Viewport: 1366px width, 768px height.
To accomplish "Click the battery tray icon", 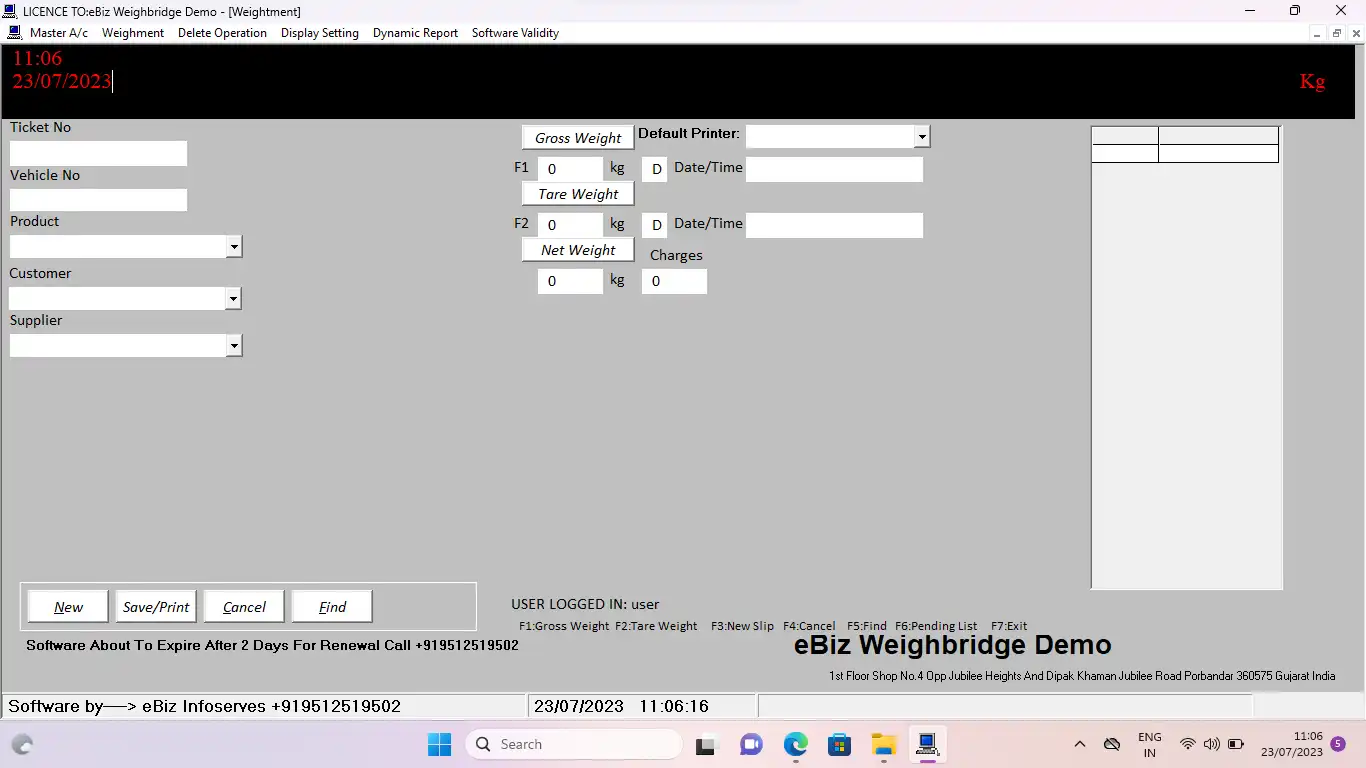I will 1236,744.
